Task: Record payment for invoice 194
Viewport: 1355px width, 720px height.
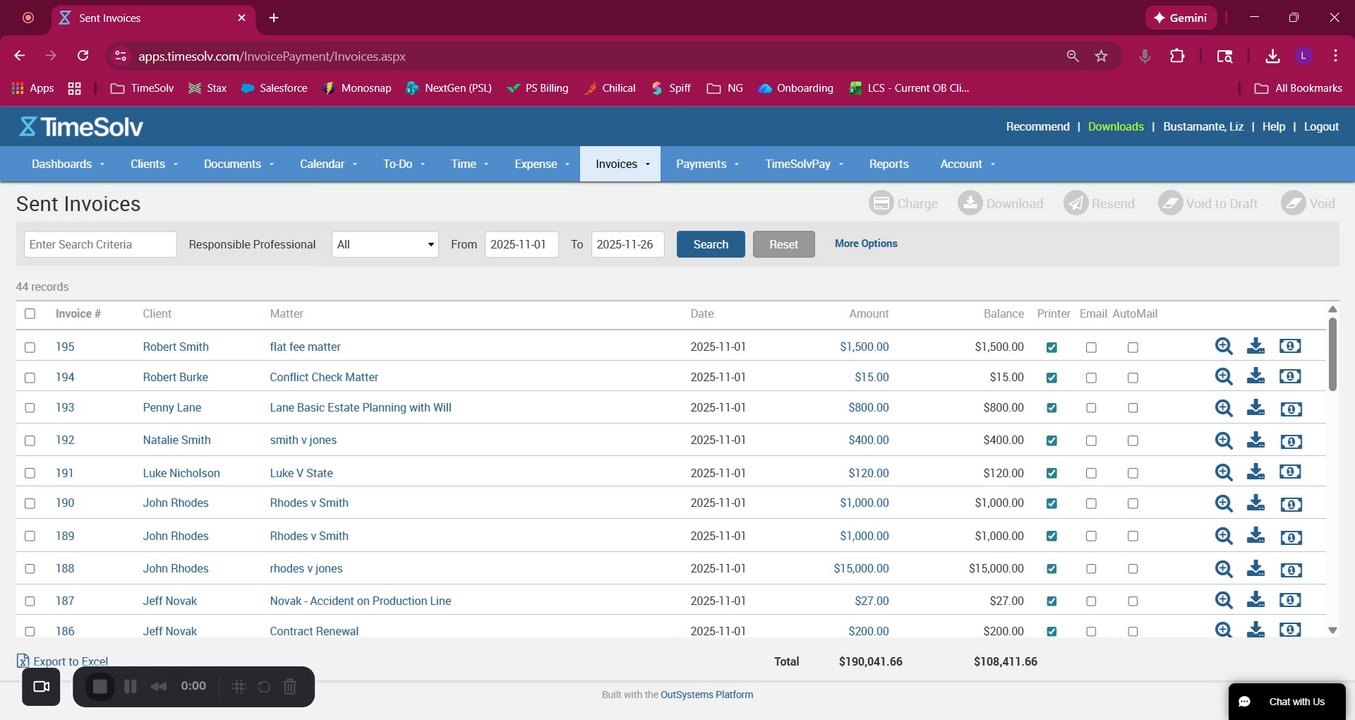Action: pos(1290,376)
